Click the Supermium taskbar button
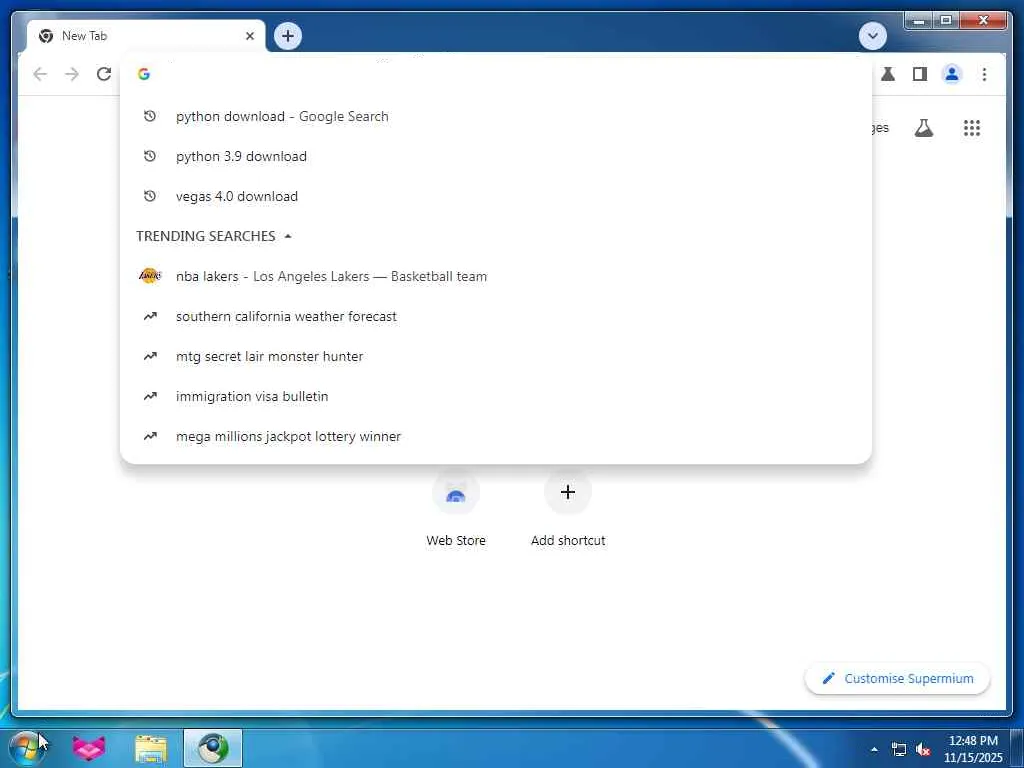This screenshot has height=768, width=1024. click(213, 748)
